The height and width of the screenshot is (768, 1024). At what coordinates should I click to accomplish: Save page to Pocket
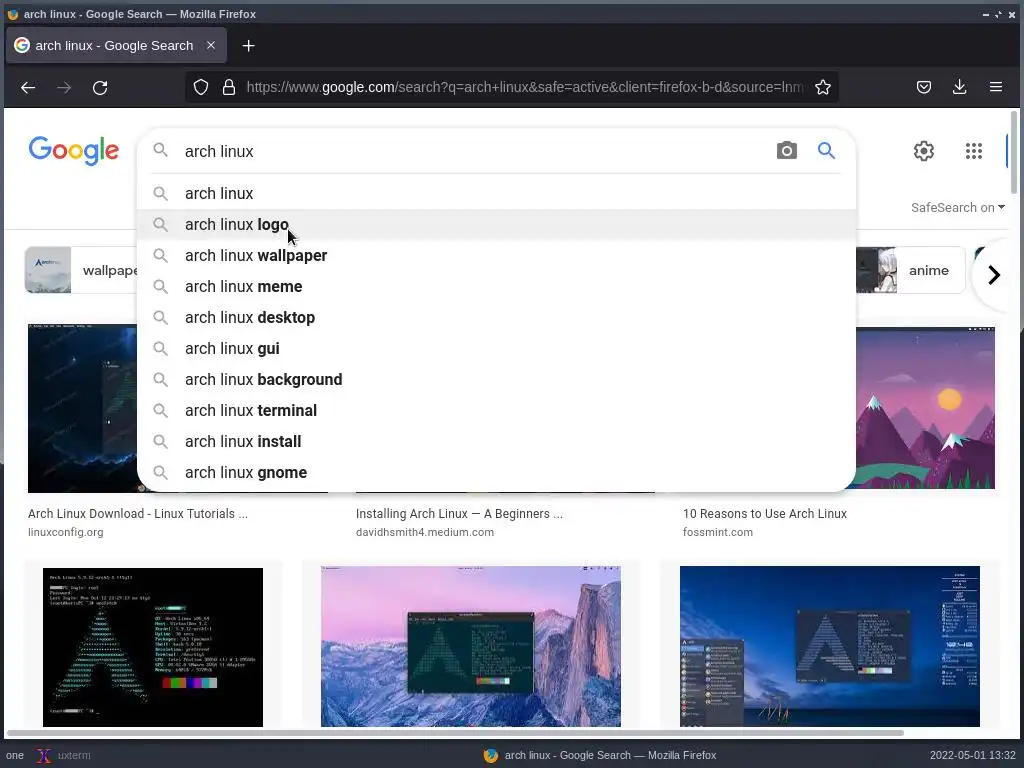pos(923,88)
